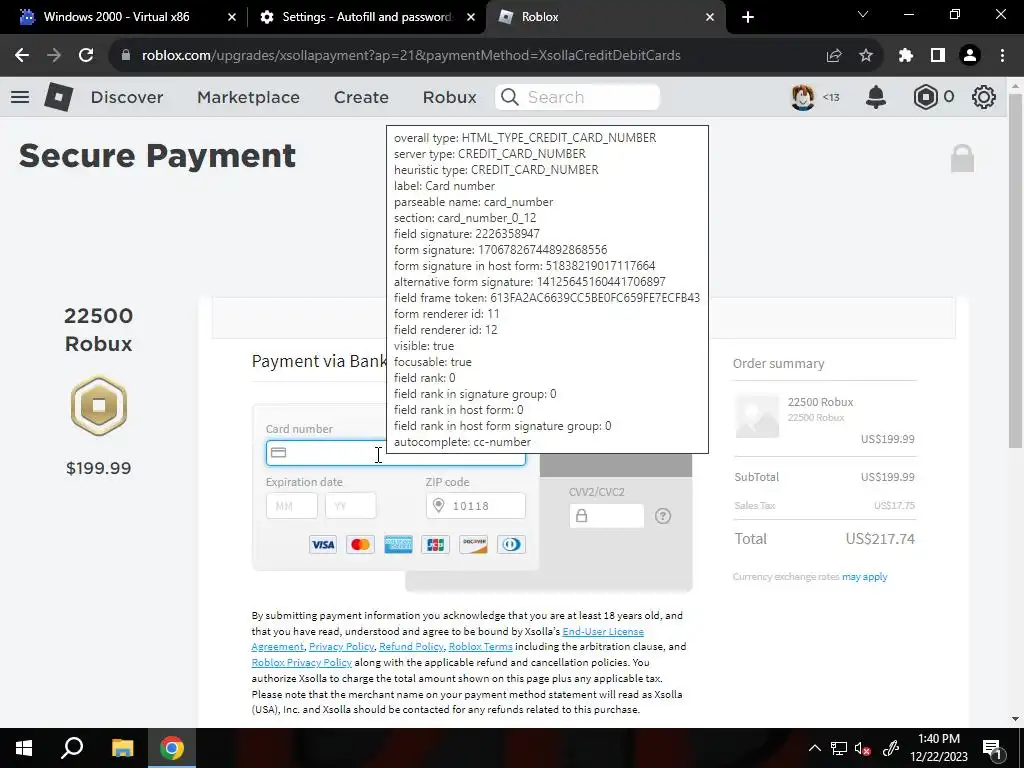Click the muted volume tray icon
The image size is (1024, 768).
(863, 748)
